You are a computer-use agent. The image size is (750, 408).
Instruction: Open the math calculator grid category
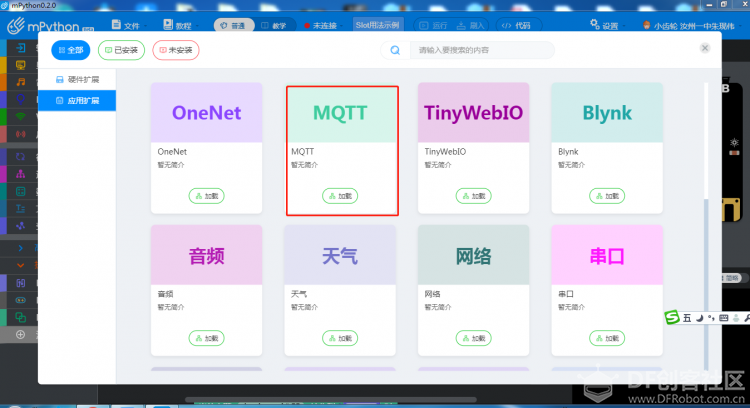point(21,191)
